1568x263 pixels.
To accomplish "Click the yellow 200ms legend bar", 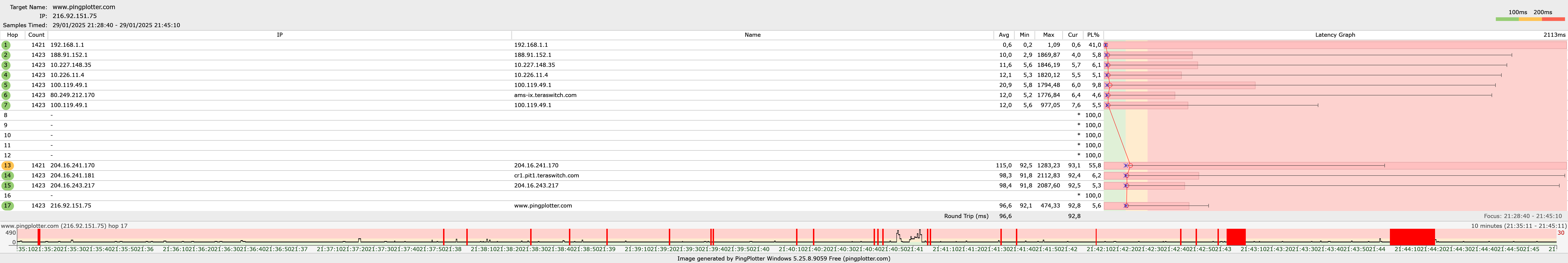I will point(1530,19).
